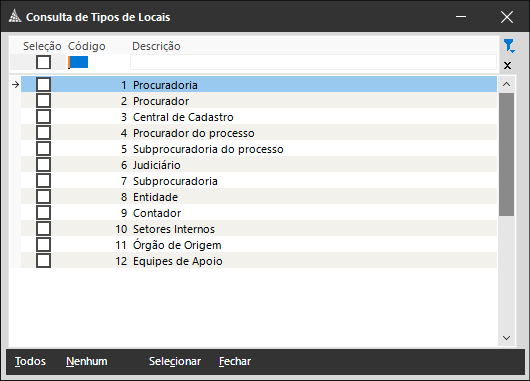530x381 pixels.
Task: Tick the checkbox for Procuradoria
Action: (44, 85)
